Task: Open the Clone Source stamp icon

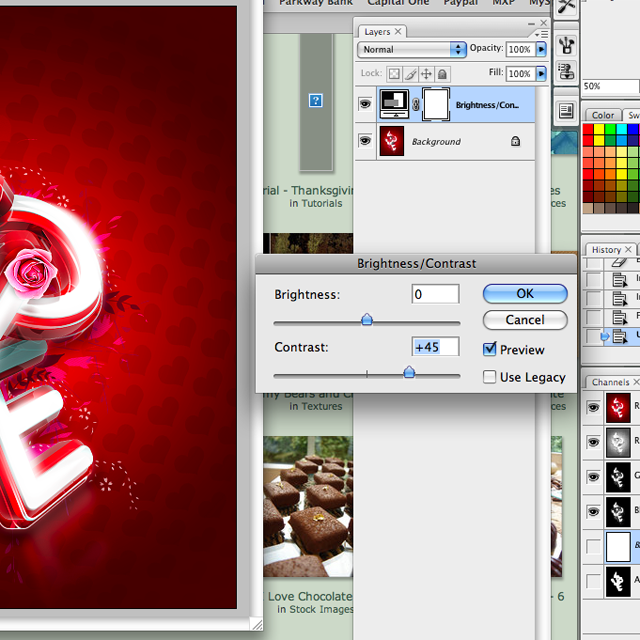Action: point(567,71)
